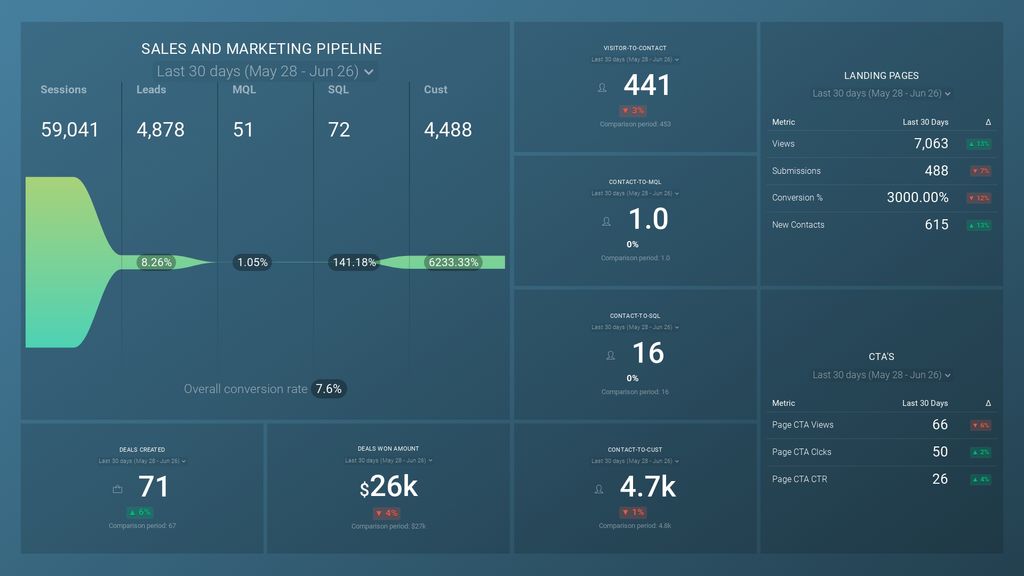Click the Page CTA Views value 66

coord(940,425)
